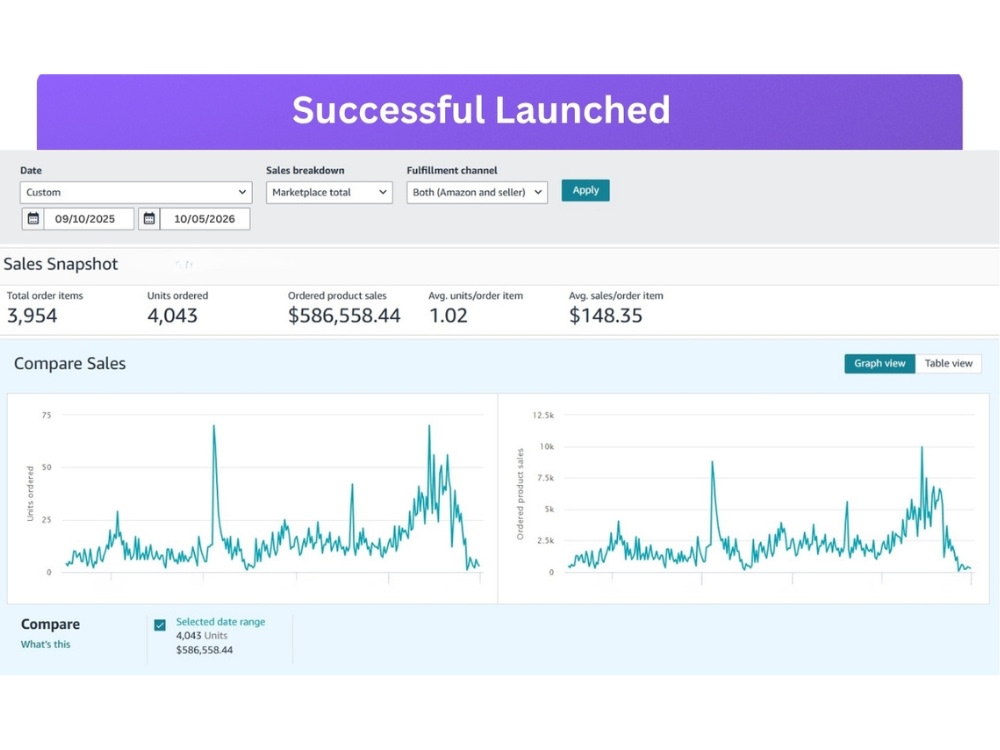Screen dimensions: 1000x750
Task: Edit the start date field 09/10/2025
Action: point(89,219)
